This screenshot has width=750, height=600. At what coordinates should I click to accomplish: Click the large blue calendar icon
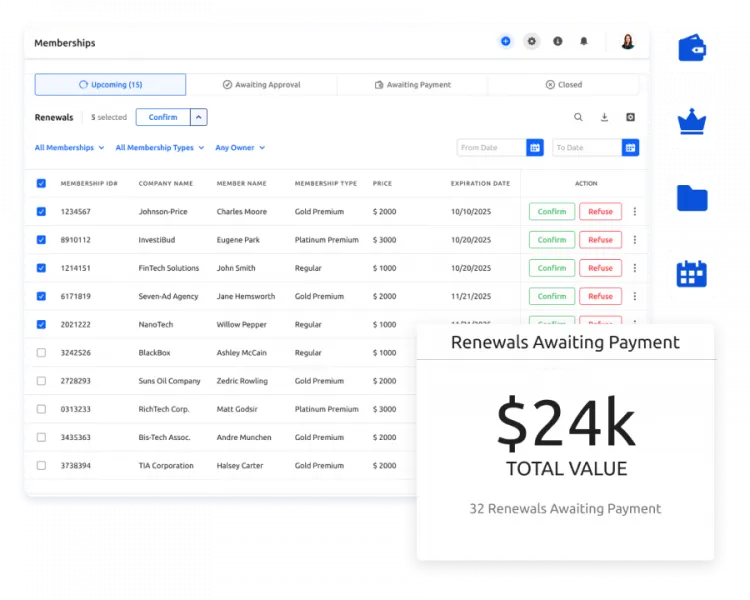[692, 274]
